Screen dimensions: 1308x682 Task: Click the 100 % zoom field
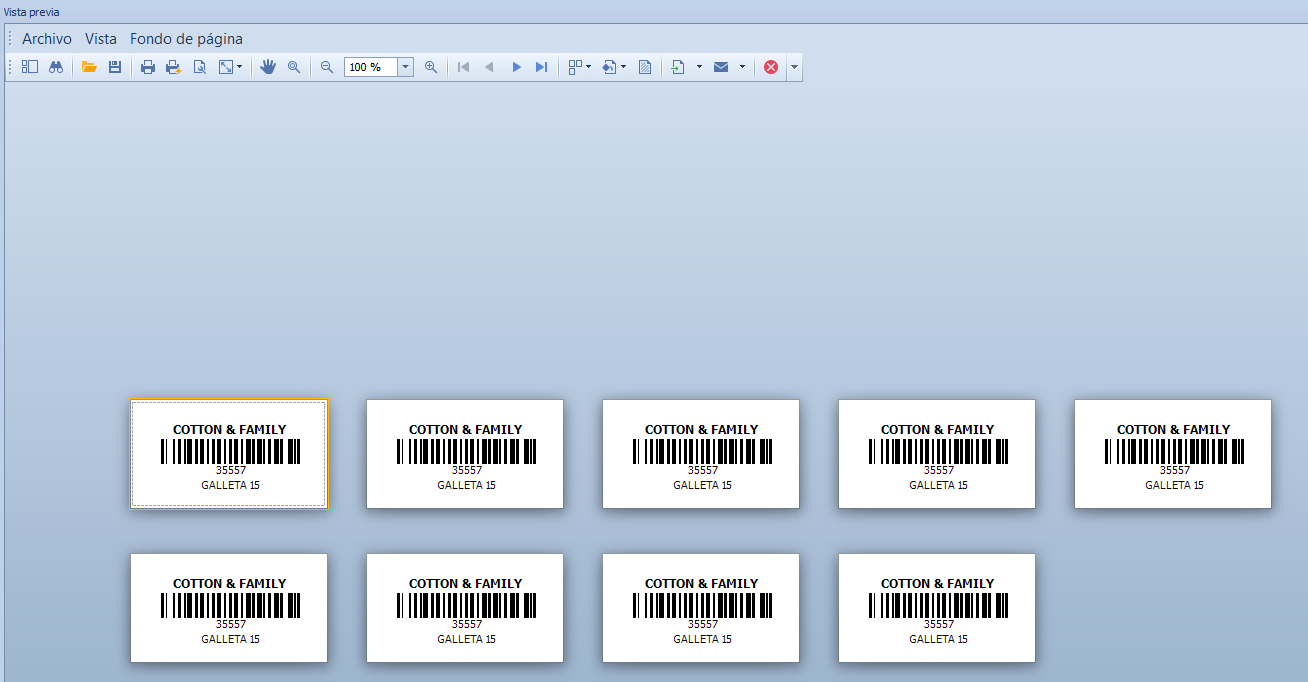[371, 67]
